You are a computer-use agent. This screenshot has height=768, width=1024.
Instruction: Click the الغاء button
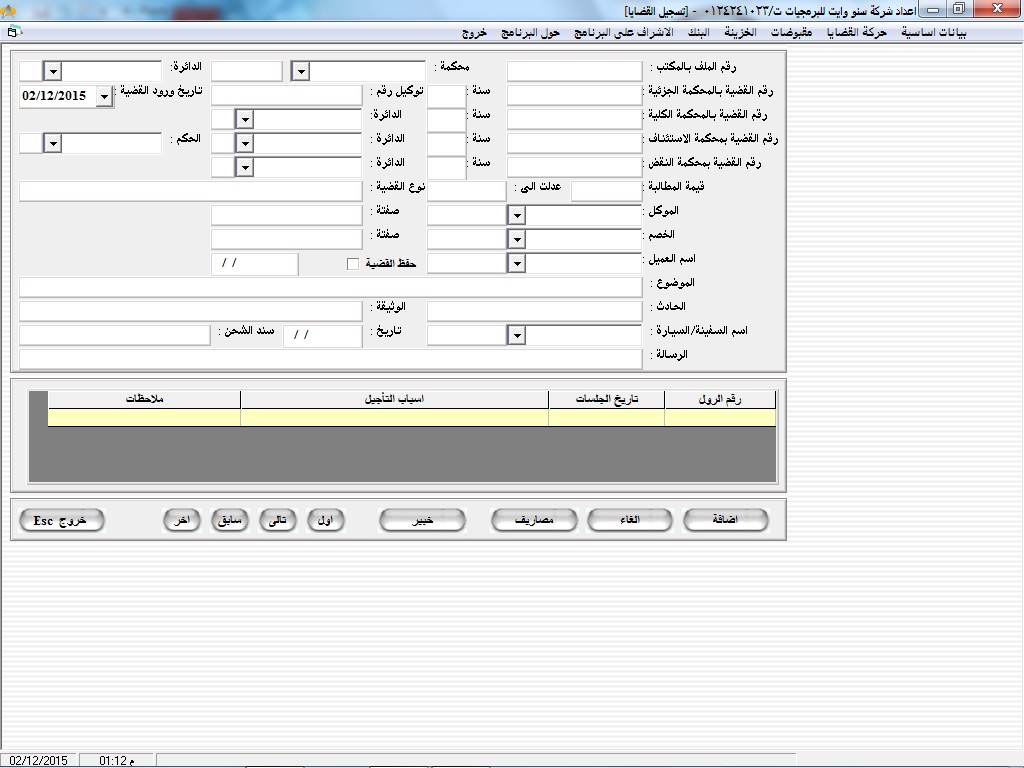click(630, 520)
